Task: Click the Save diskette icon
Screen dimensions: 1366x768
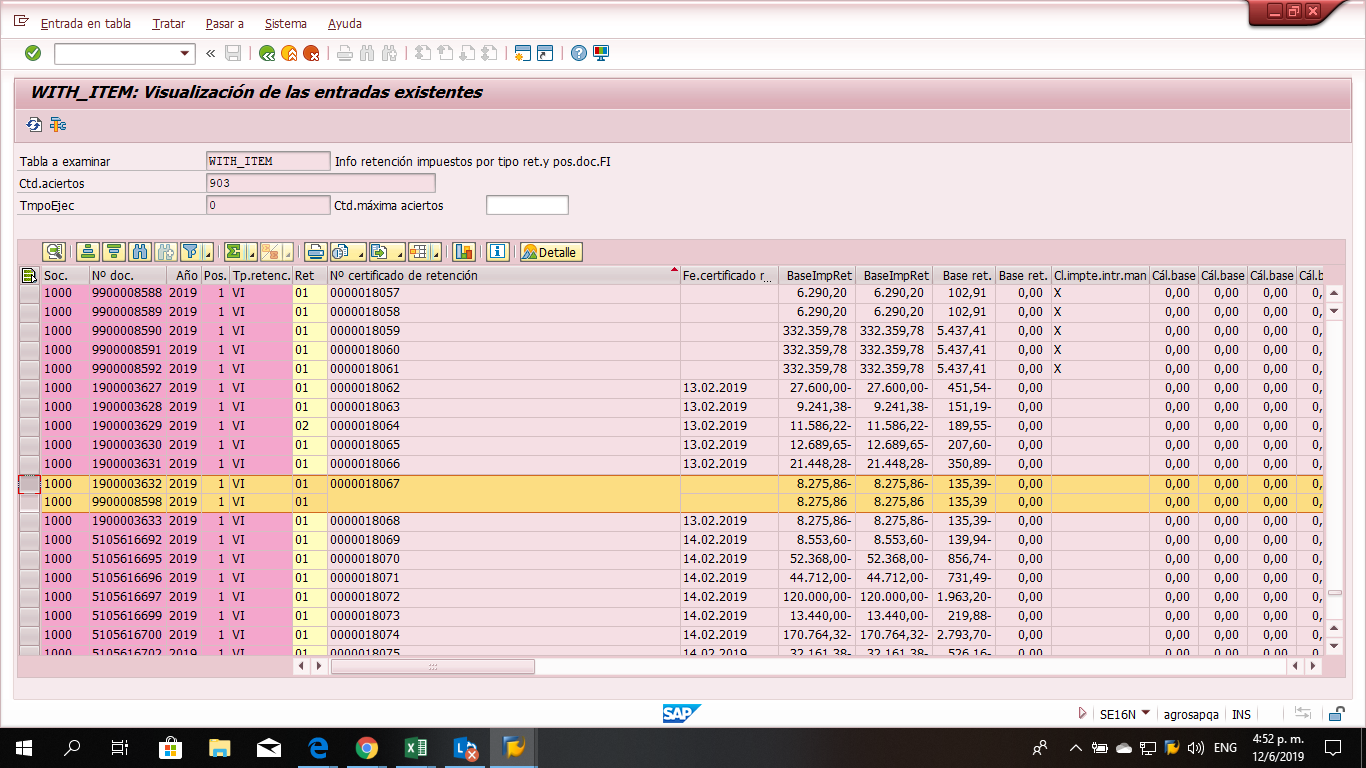Action: (x=233, y=53)
